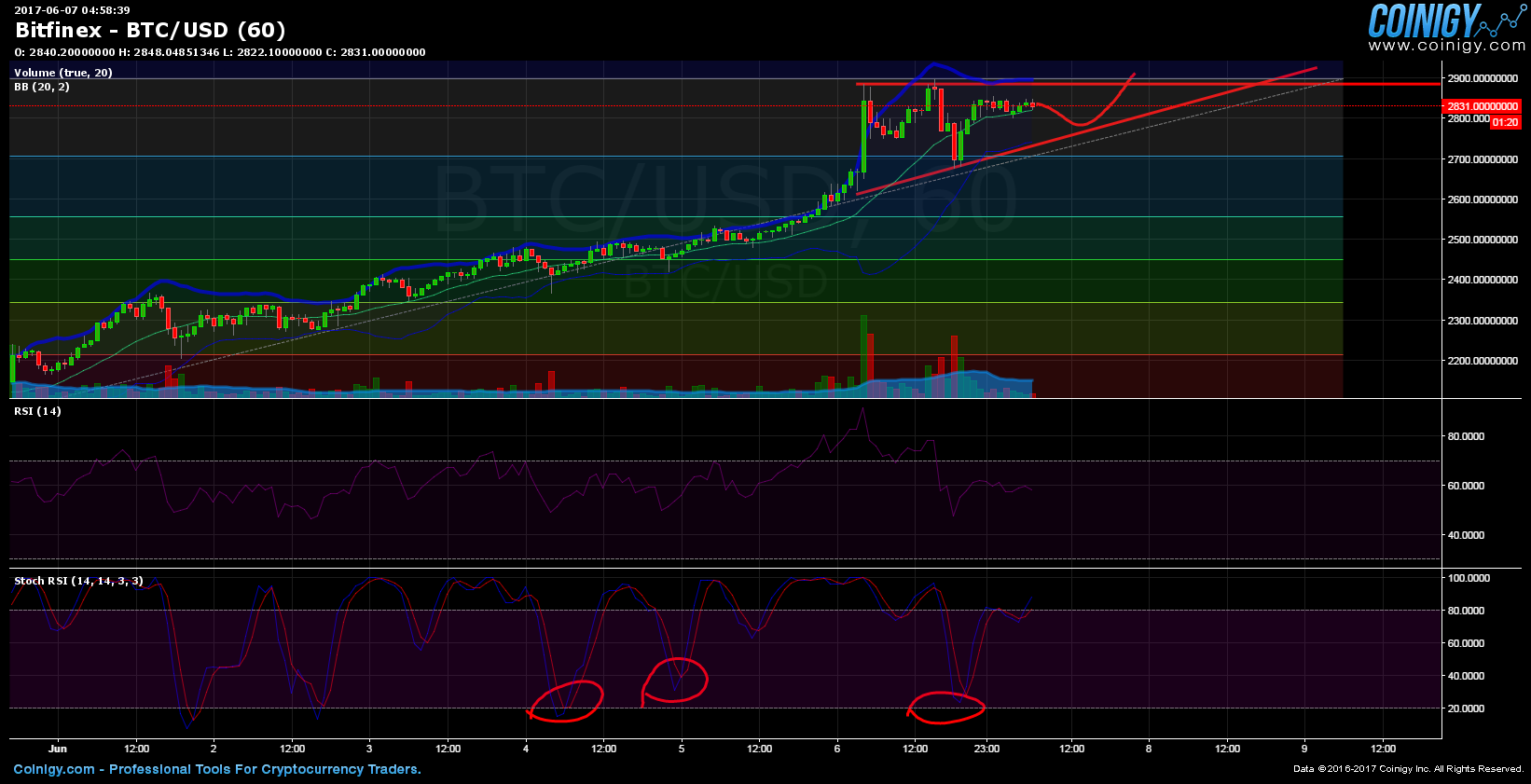Click the Coinigy.com Professional Tools footer link
Viewport: 1531px width, 784px height.
pos(217,769)
